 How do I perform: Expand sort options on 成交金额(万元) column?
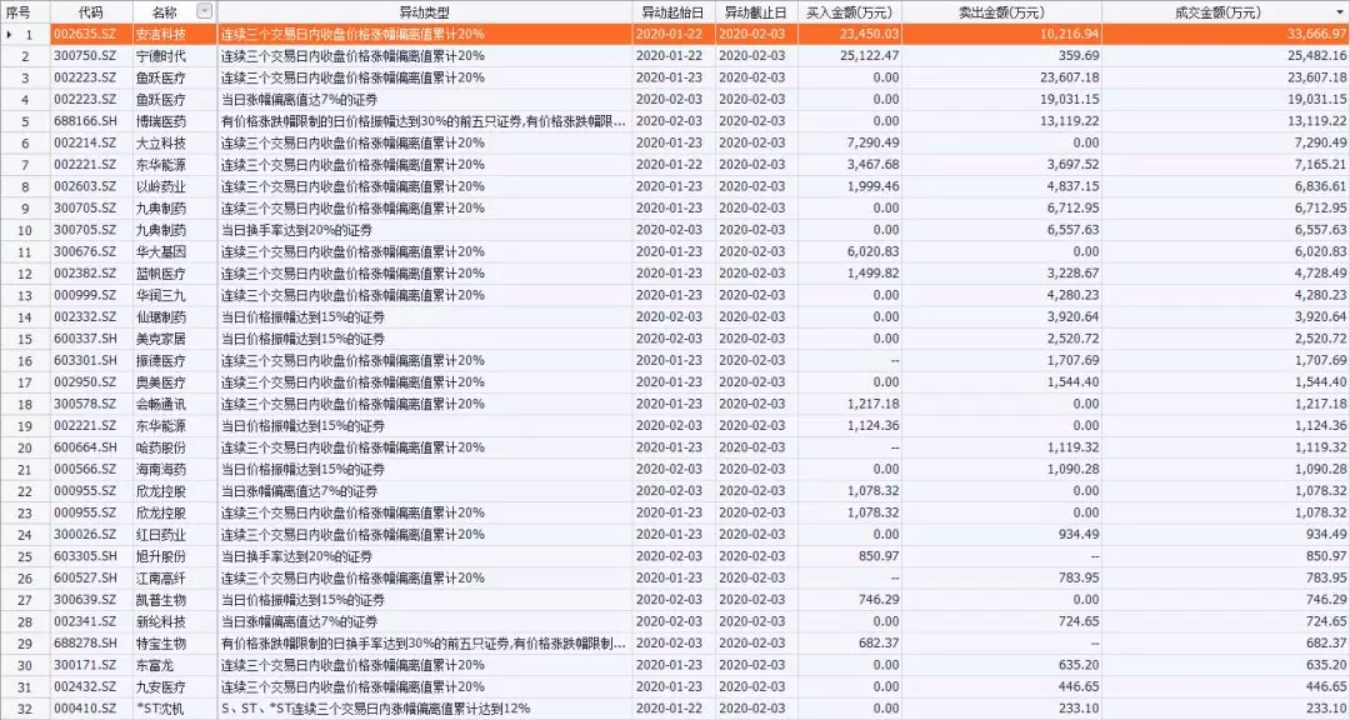tap(1340, 11)
